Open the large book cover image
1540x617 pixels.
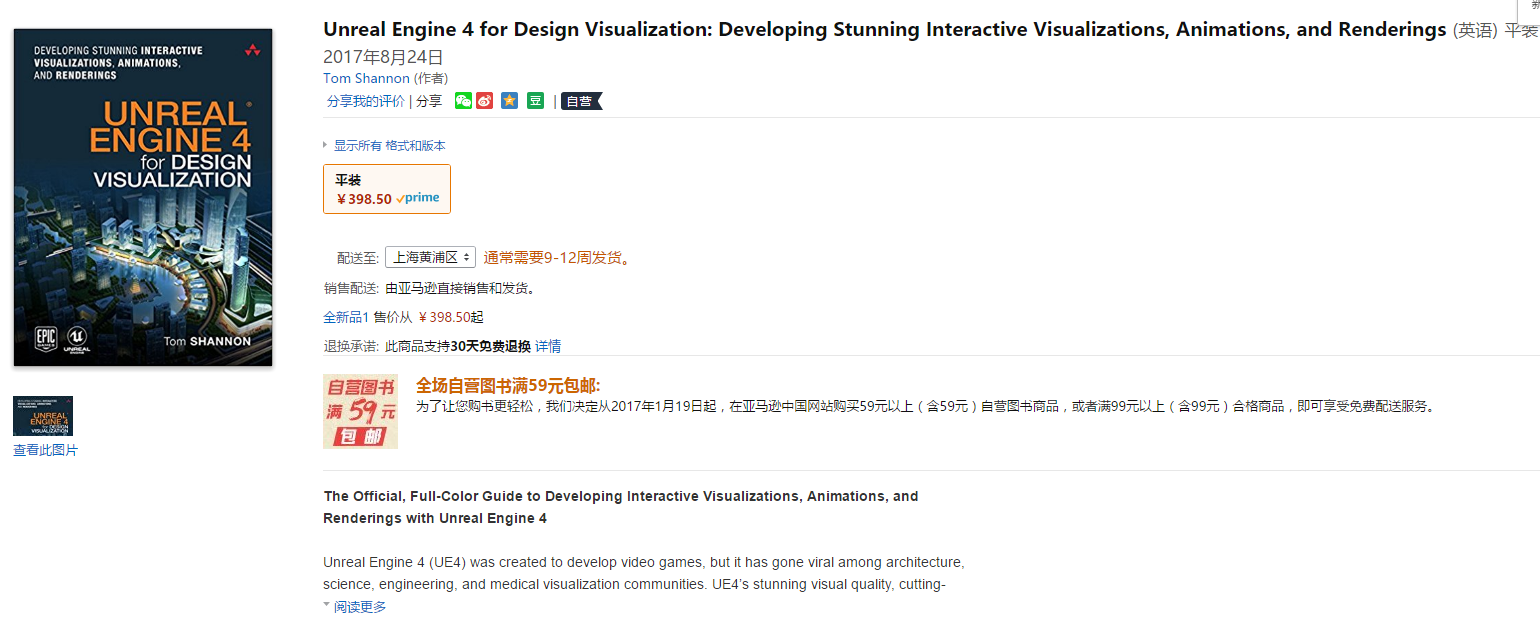coord(143,197)
